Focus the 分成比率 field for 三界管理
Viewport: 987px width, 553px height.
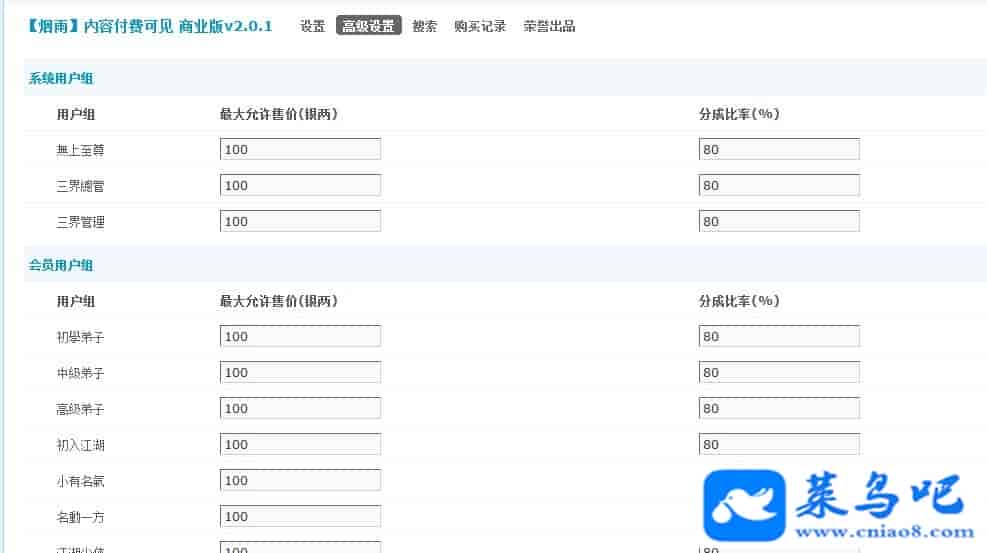tap(779, 222)
